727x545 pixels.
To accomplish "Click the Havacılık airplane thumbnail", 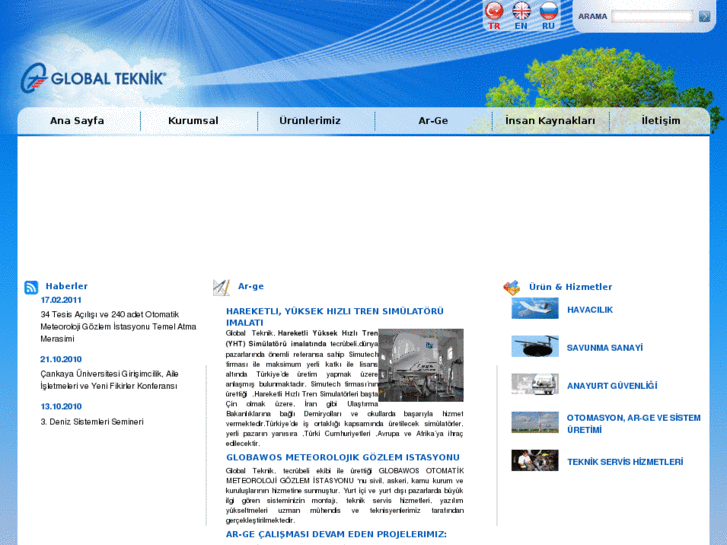I will tap(535, 308).
